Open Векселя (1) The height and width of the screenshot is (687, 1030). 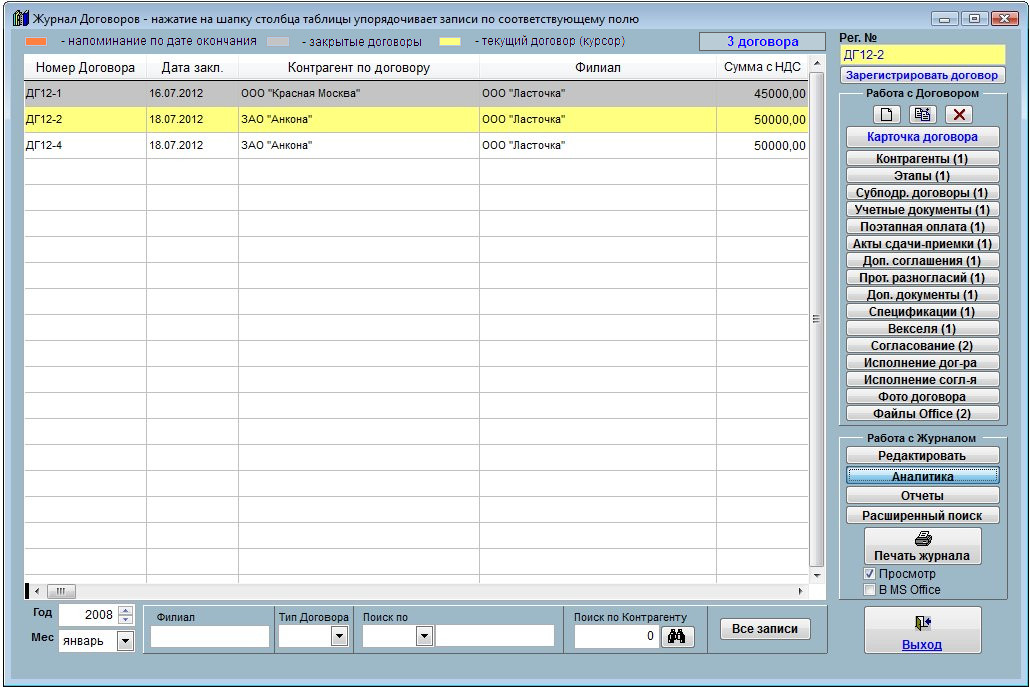(x=922, y=329)
